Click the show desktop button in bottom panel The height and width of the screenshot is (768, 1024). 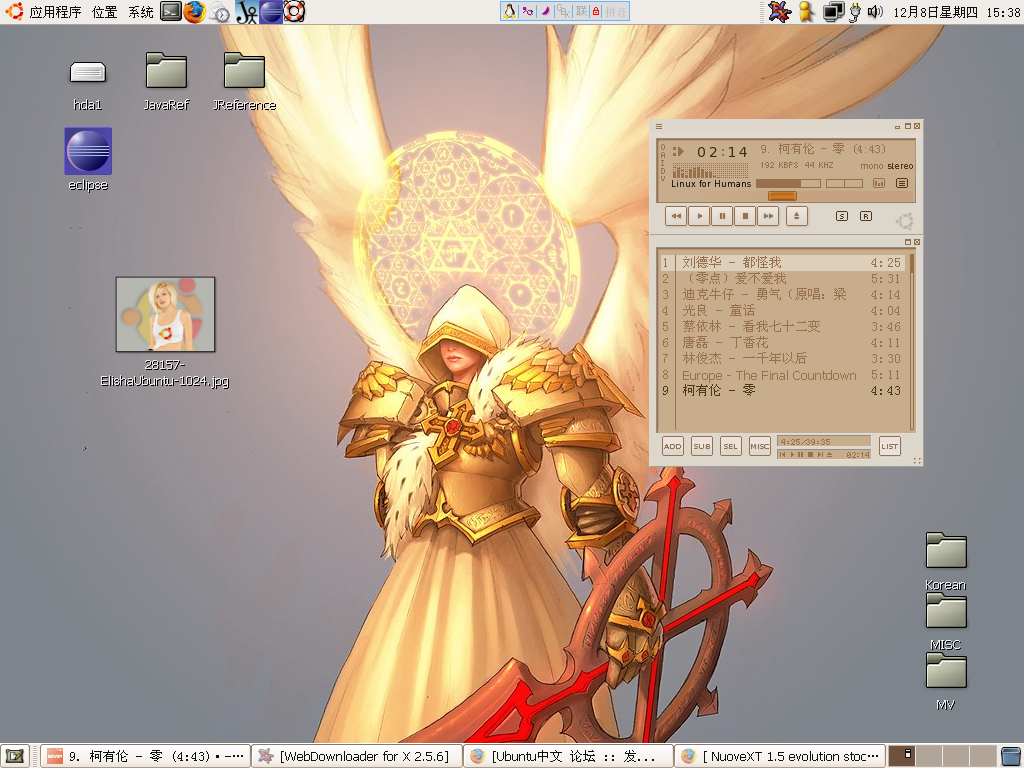(14, 756)
